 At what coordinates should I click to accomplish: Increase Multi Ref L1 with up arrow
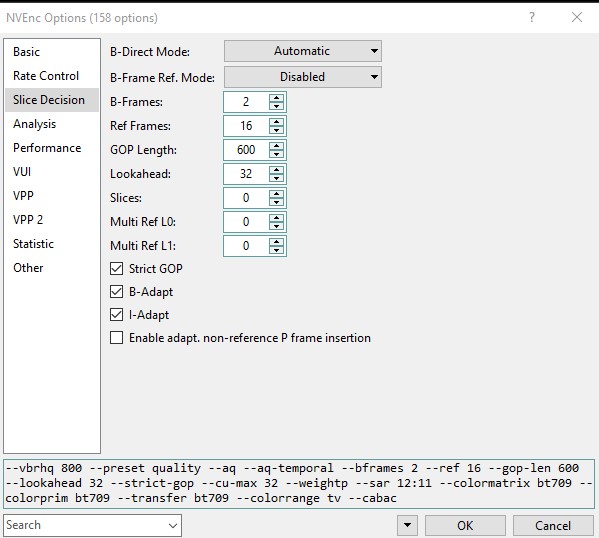[x=276, y=242]
